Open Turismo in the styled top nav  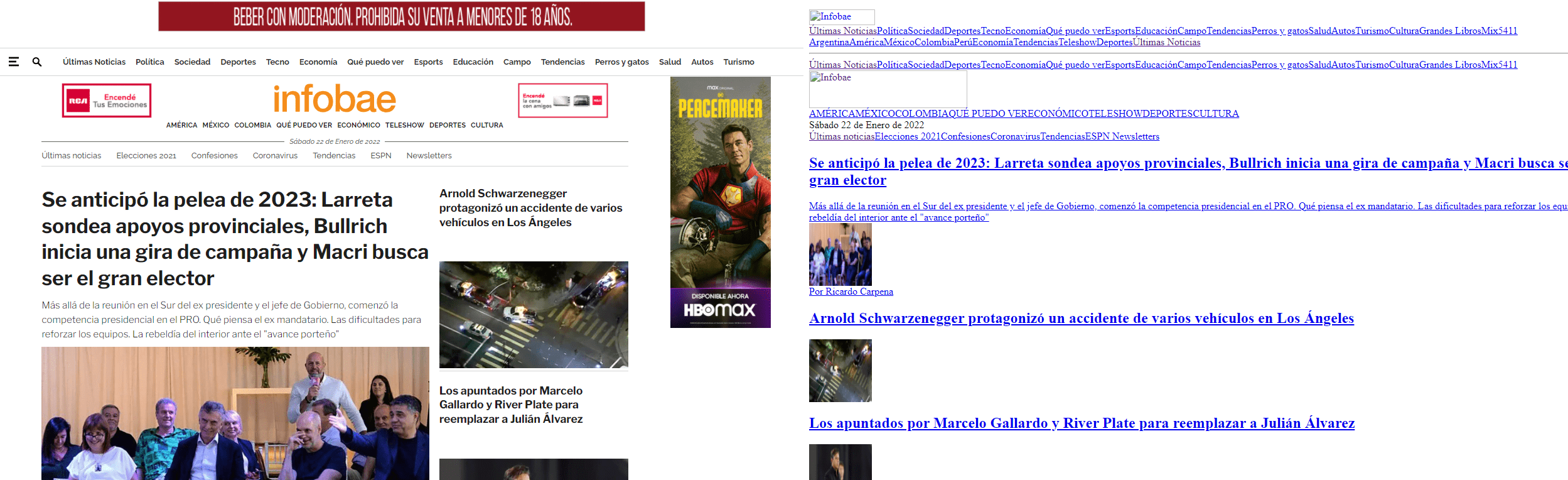[739, 62]
